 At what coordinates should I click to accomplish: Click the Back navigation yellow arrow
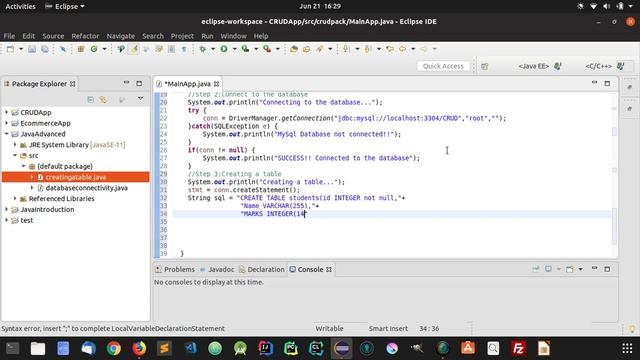click(x=402, y=49)
